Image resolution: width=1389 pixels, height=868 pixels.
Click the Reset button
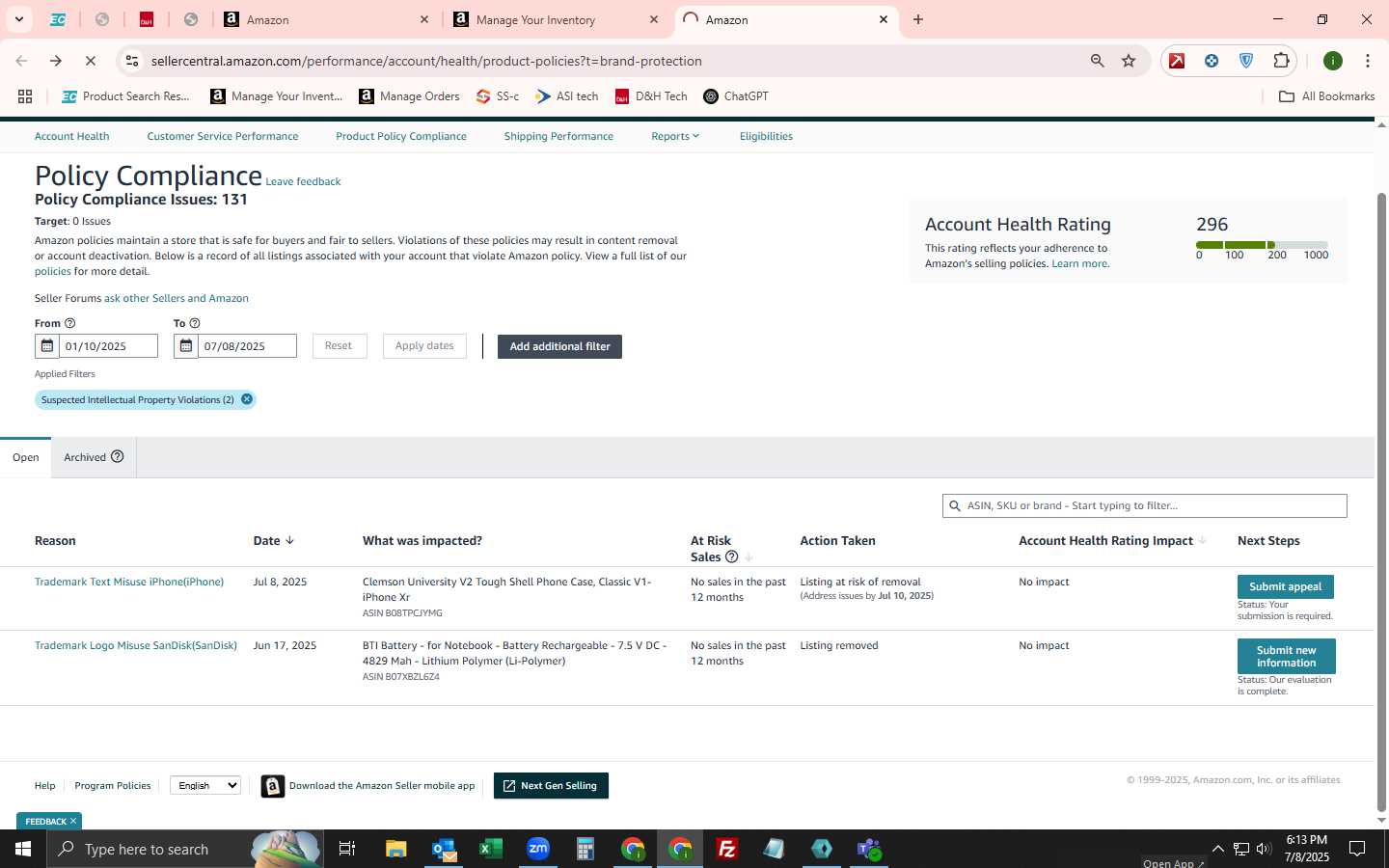[339, 346]
